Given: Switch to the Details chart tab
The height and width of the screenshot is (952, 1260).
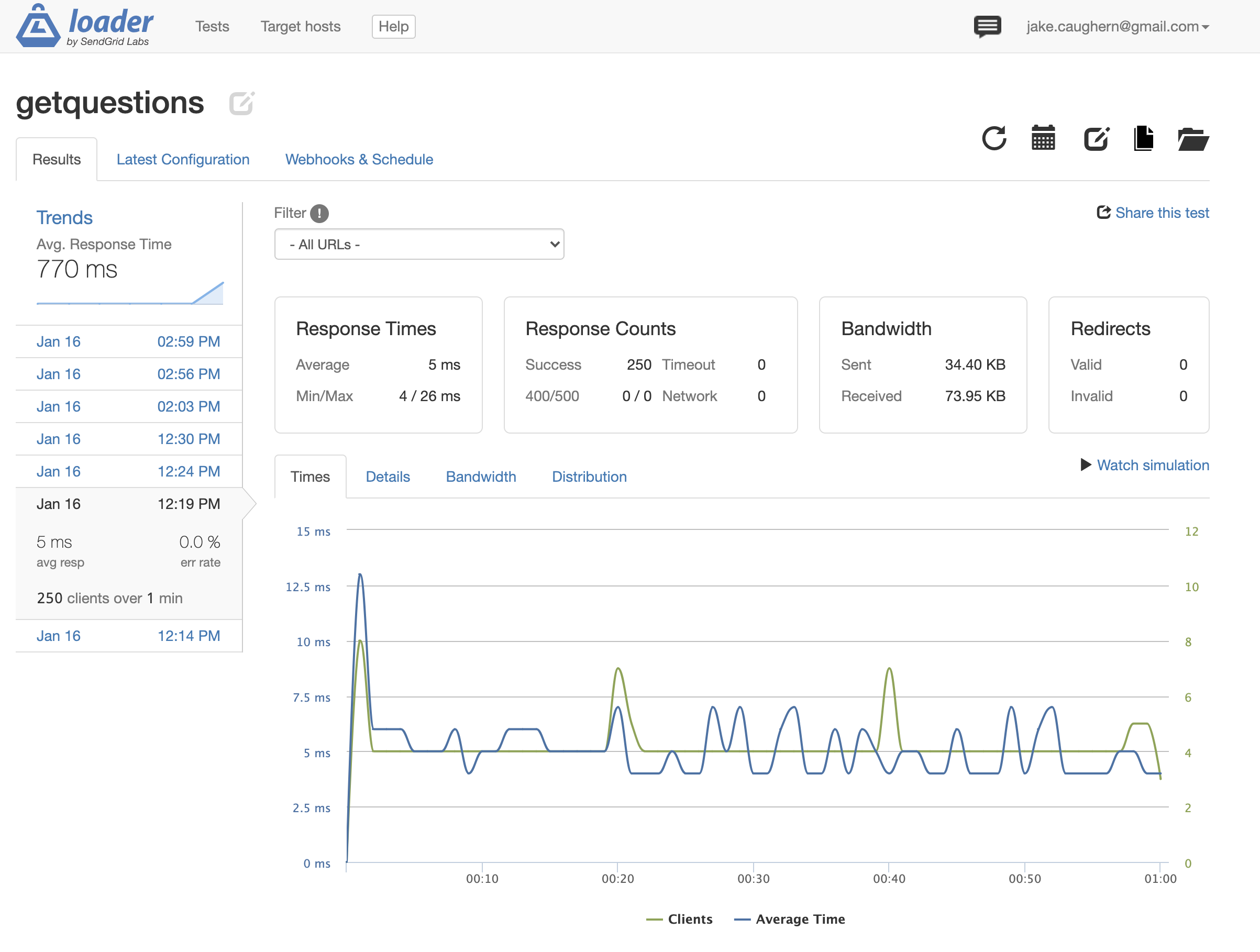Looking at the screenshot, I should coord(388,477).
